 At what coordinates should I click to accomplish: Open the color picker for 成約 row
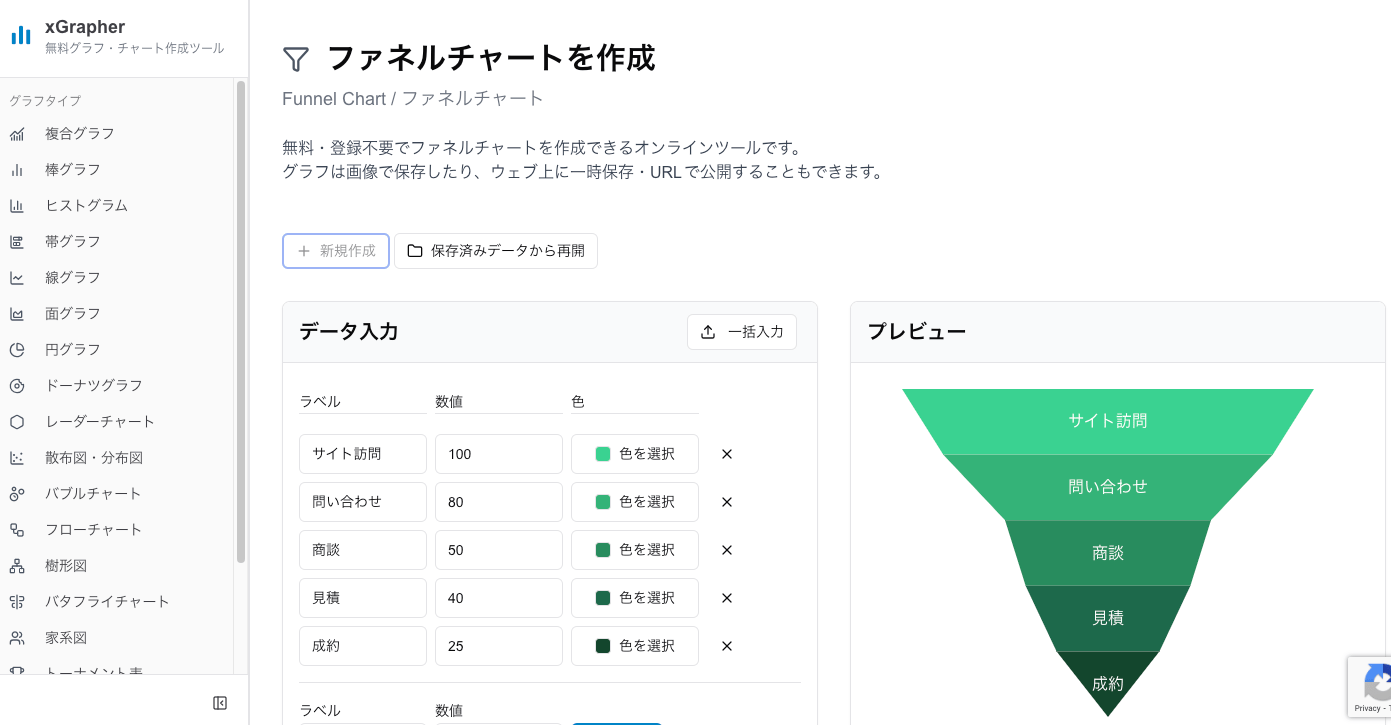[x=634, y=645]
